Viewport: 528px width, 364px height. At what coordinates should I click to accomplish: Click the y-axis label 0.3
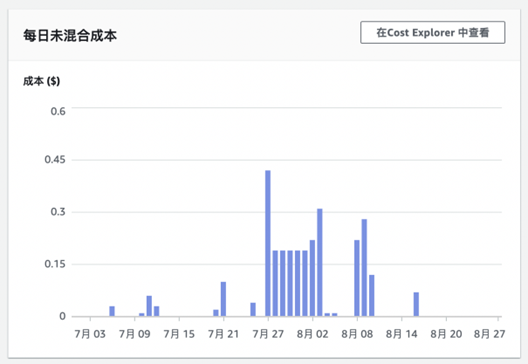pyautogui.click(x=58, y=212)
